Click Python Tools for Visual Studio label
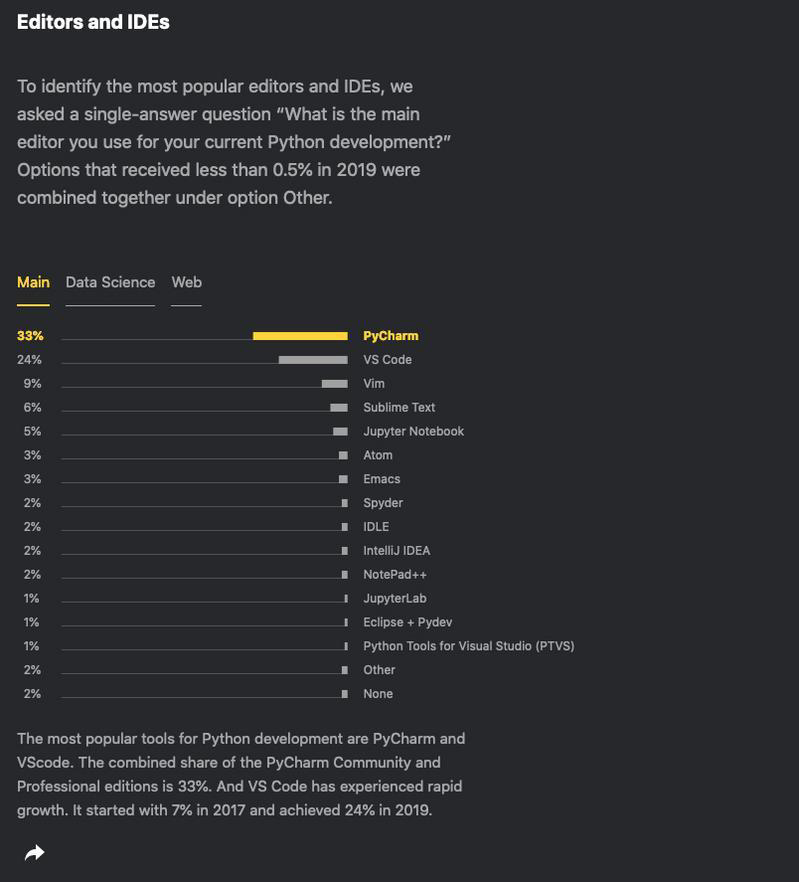799x882 pixels. tap(468, 646)
